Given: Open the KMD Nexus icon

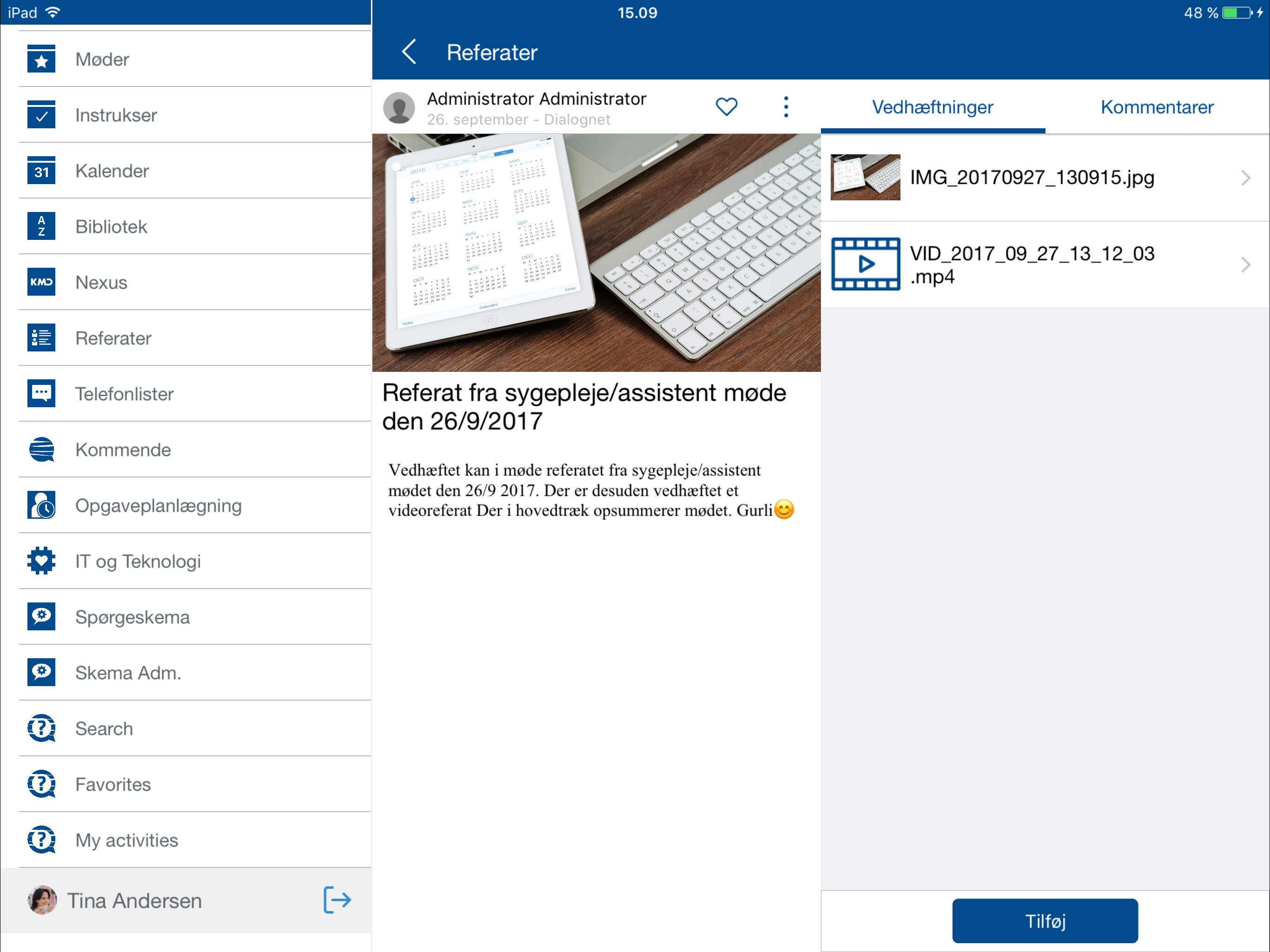Looking at the screenshot, I should 41,282.
